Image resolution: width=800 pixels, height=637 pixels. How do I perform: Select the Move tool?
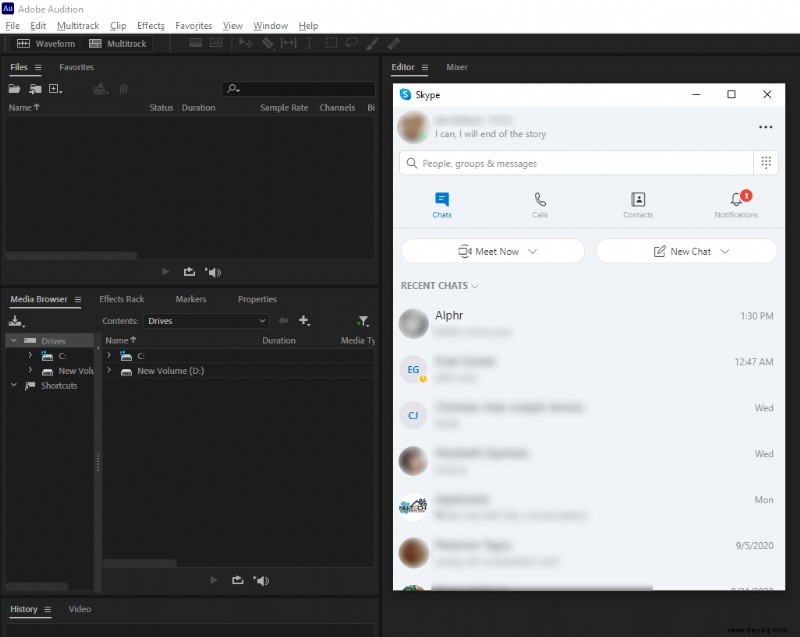245,43
